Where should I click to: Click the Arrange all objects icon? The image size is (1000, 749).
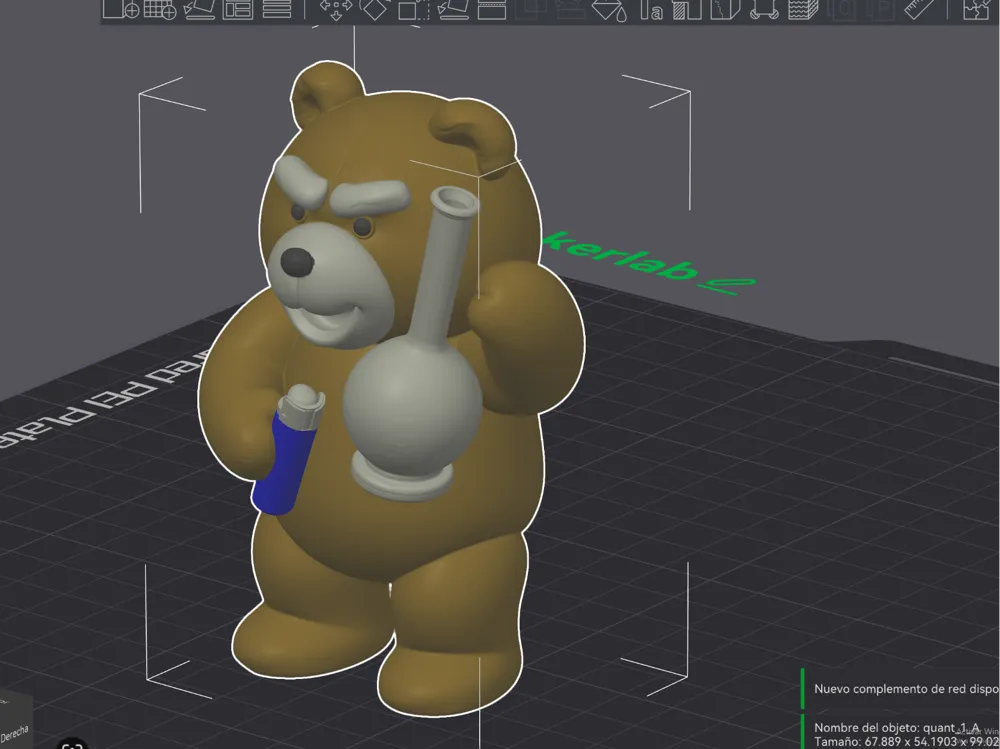pos(238,9)
